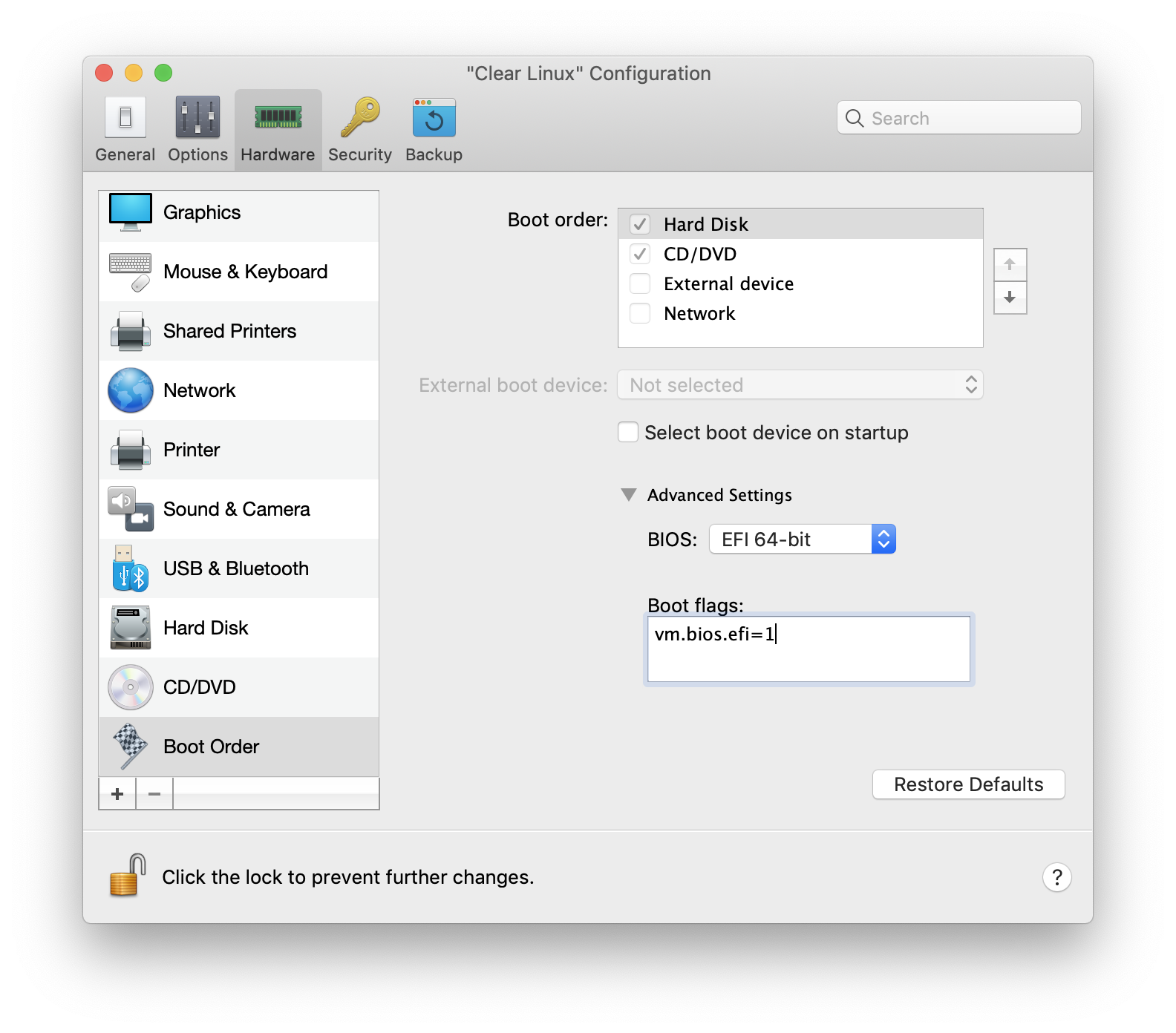Move boot device up with arrow
1176x1033 pixels.
point(1010,264)
